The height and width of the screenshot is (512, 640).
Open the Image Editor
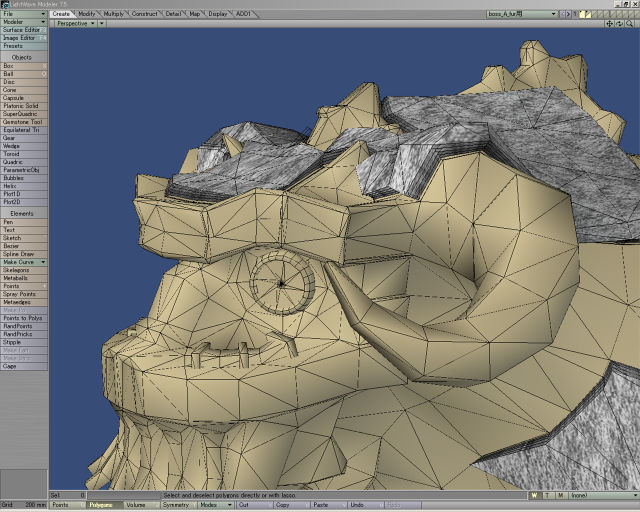24,38
